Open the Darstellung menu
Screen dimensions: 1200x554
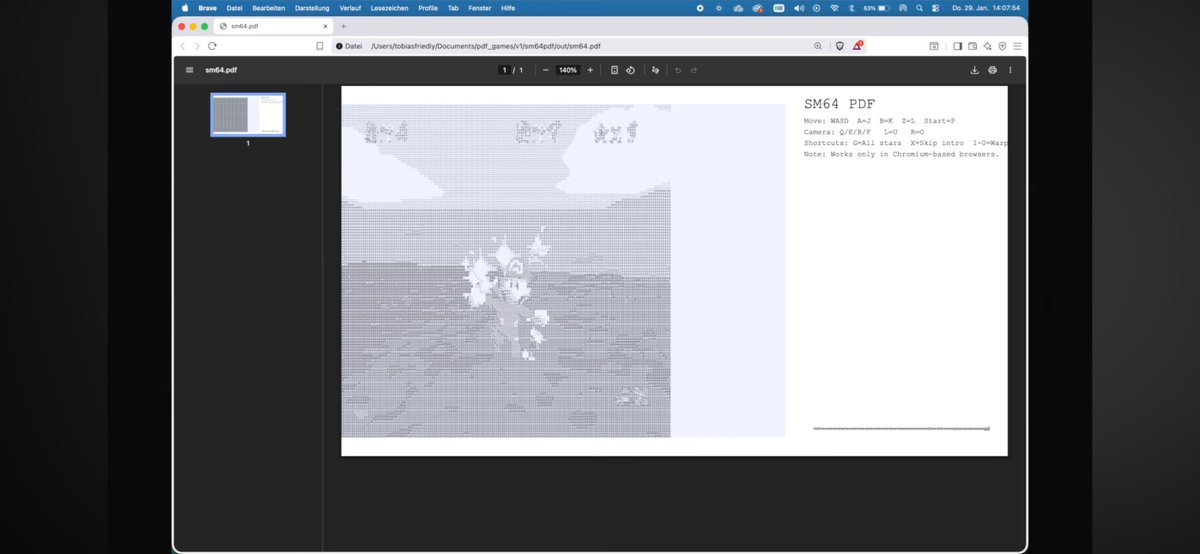312,7
